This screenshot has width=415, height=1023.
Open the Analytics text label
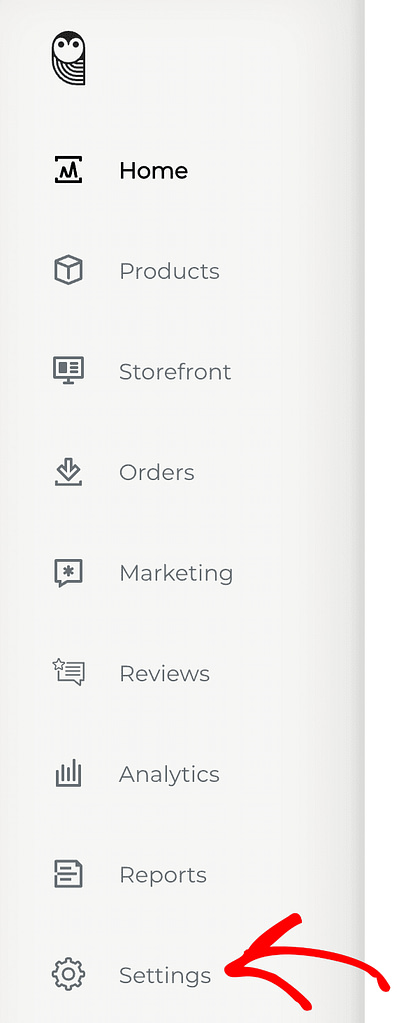169,774
